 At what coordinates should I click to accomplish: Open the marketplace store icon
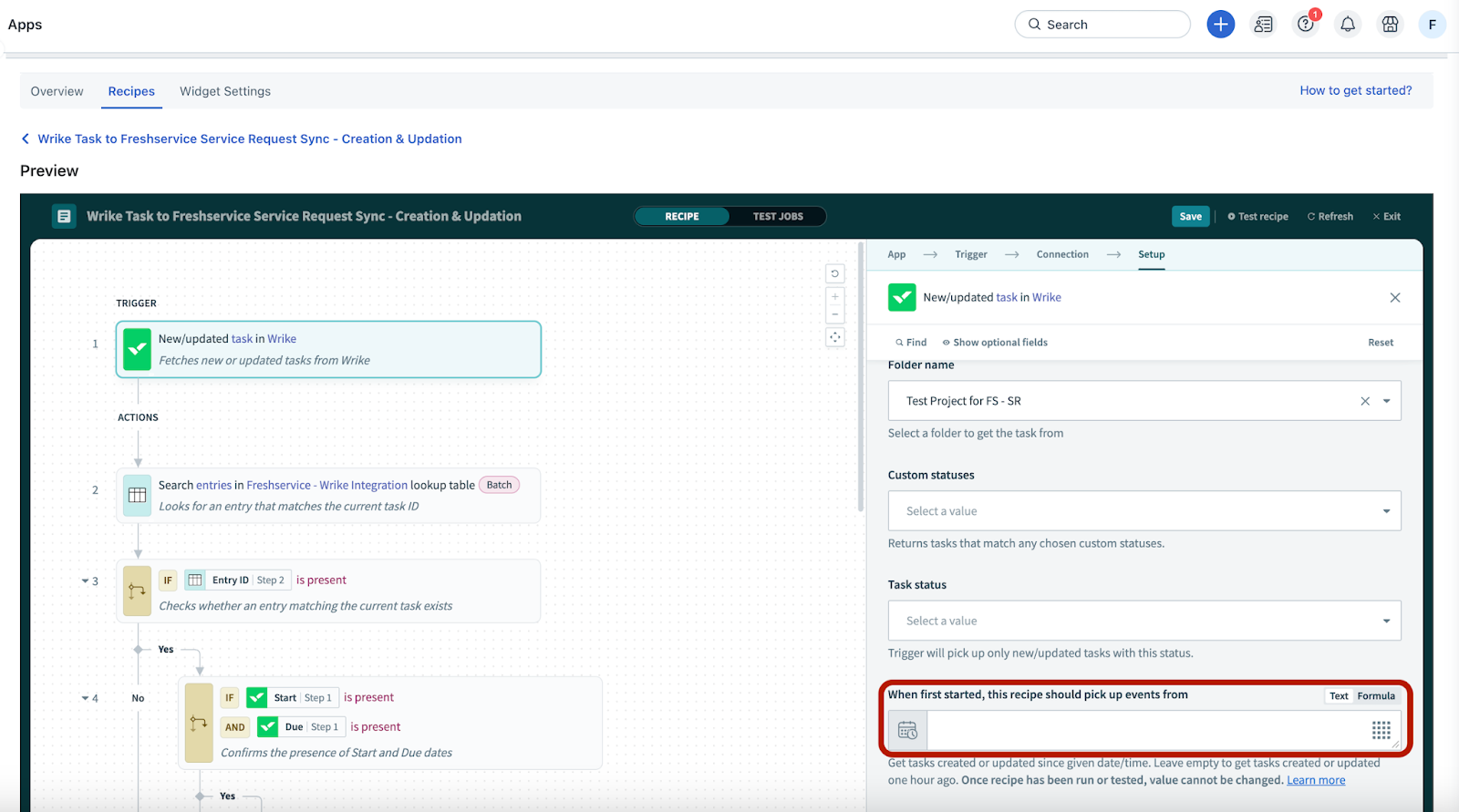click(x=1390, y=25)
